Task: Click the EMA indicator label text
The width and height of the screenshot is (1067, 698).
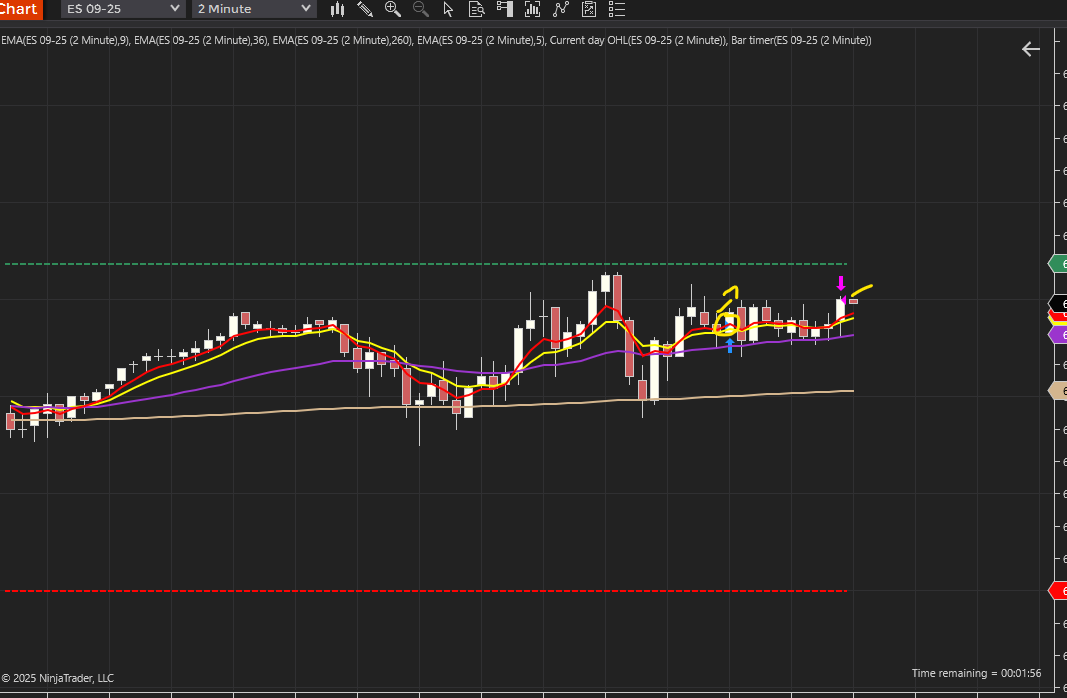Action: [x=436, y=40]
